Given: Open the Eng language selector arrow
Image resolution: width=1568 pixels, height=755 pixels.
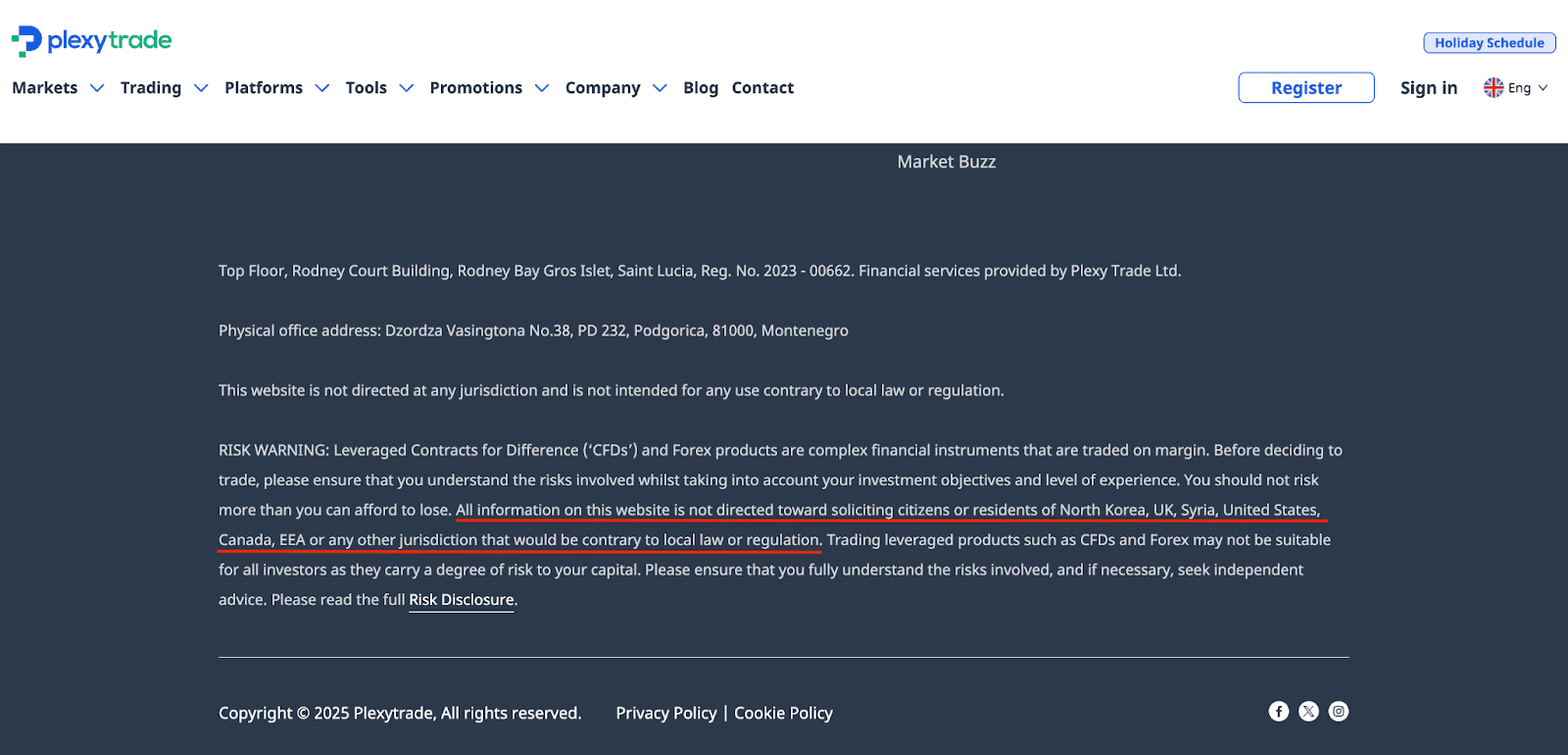Looking at the screenshot, I should [x=1543, y=88].
